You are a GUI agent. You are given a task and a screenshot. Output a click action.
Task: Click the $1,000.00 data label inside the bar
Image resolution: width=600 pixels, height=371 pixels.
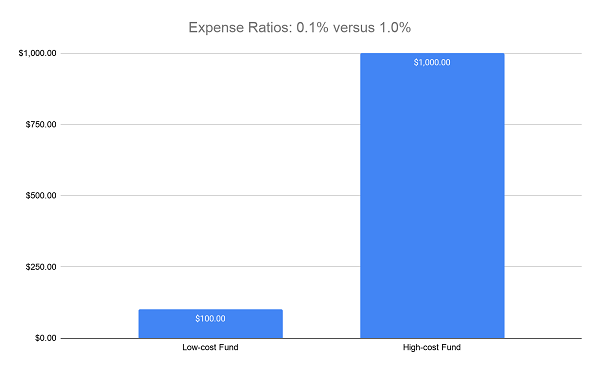(x=432, y=62)
